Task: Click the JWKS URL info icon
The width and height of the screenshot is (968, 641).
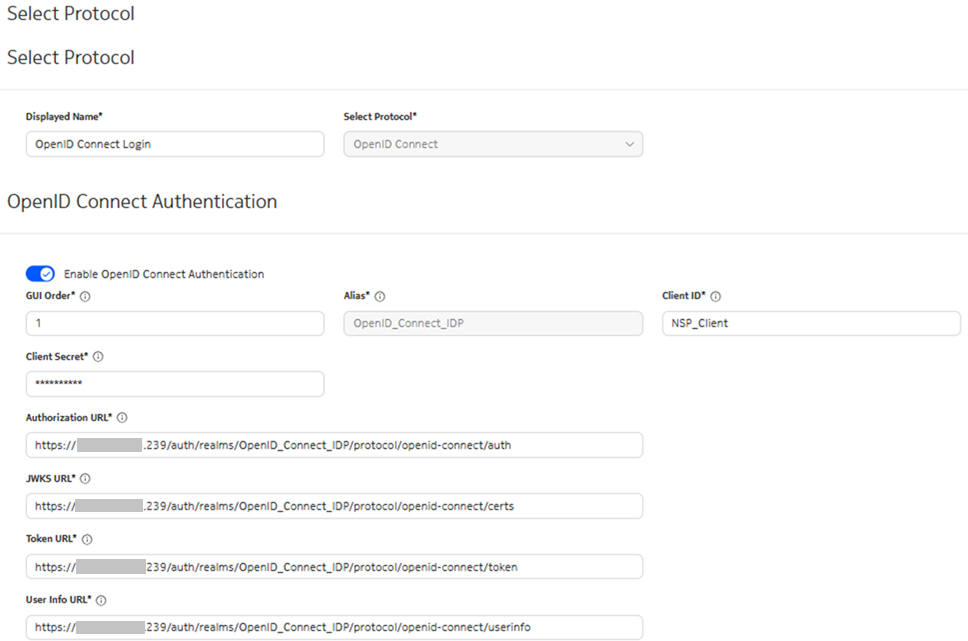Action: coord(85,479)
